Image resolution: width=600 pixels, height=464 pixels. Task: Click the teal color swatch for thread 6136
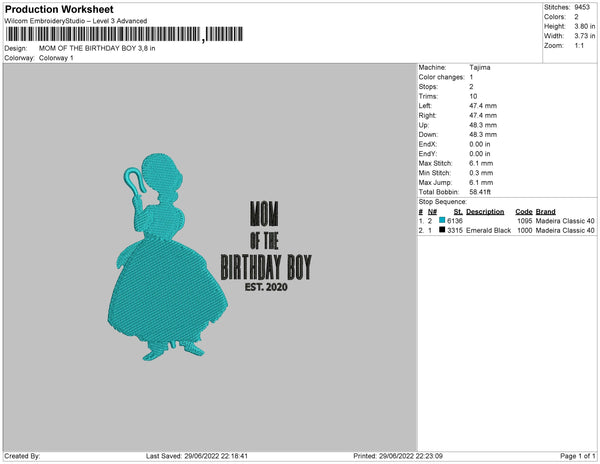[442, 220]
